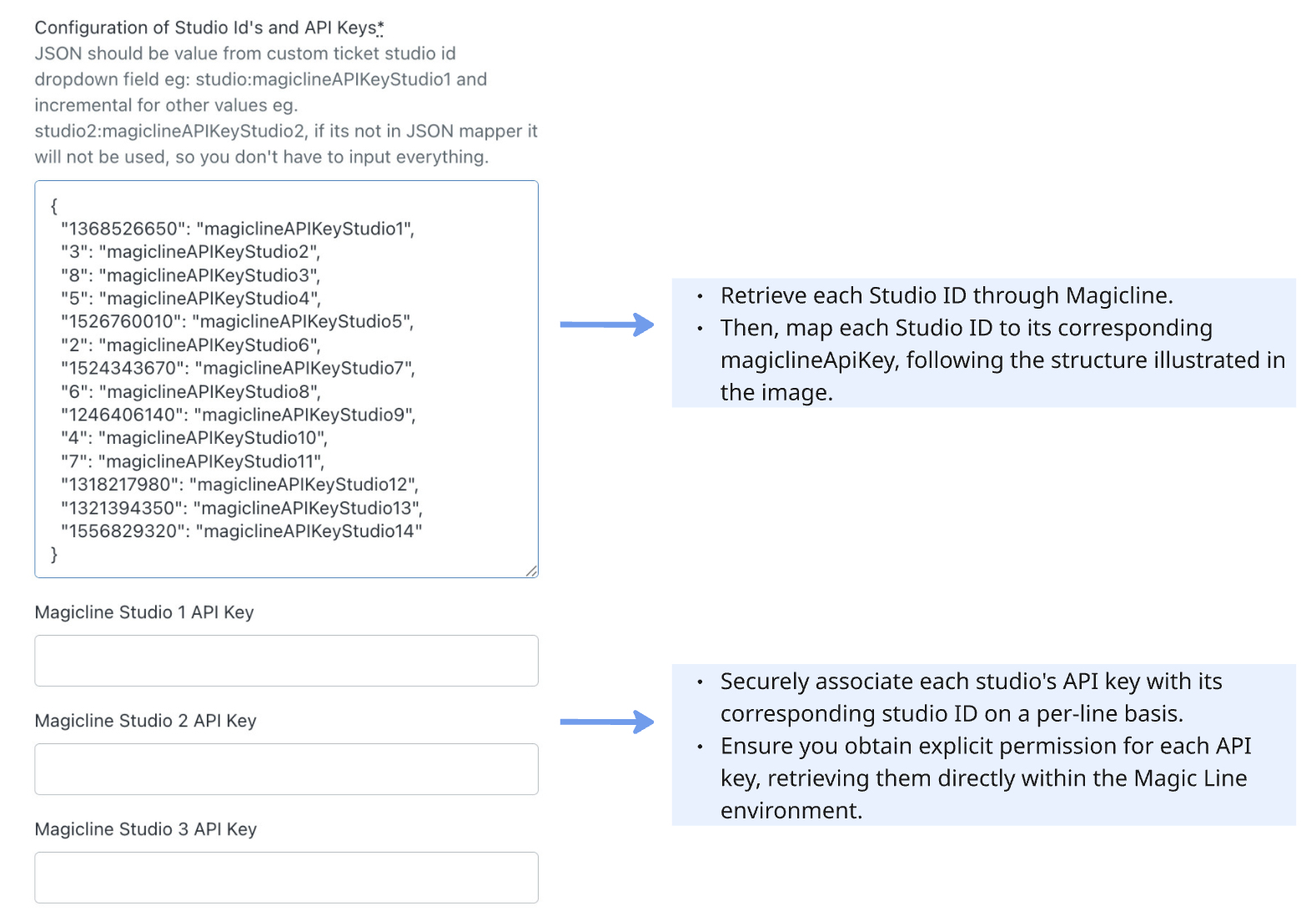The width and height of the screenshot is (1316, 921).
Task: Click the "Magicline Studio 3 API Key" label
Action: pos(145,829)
